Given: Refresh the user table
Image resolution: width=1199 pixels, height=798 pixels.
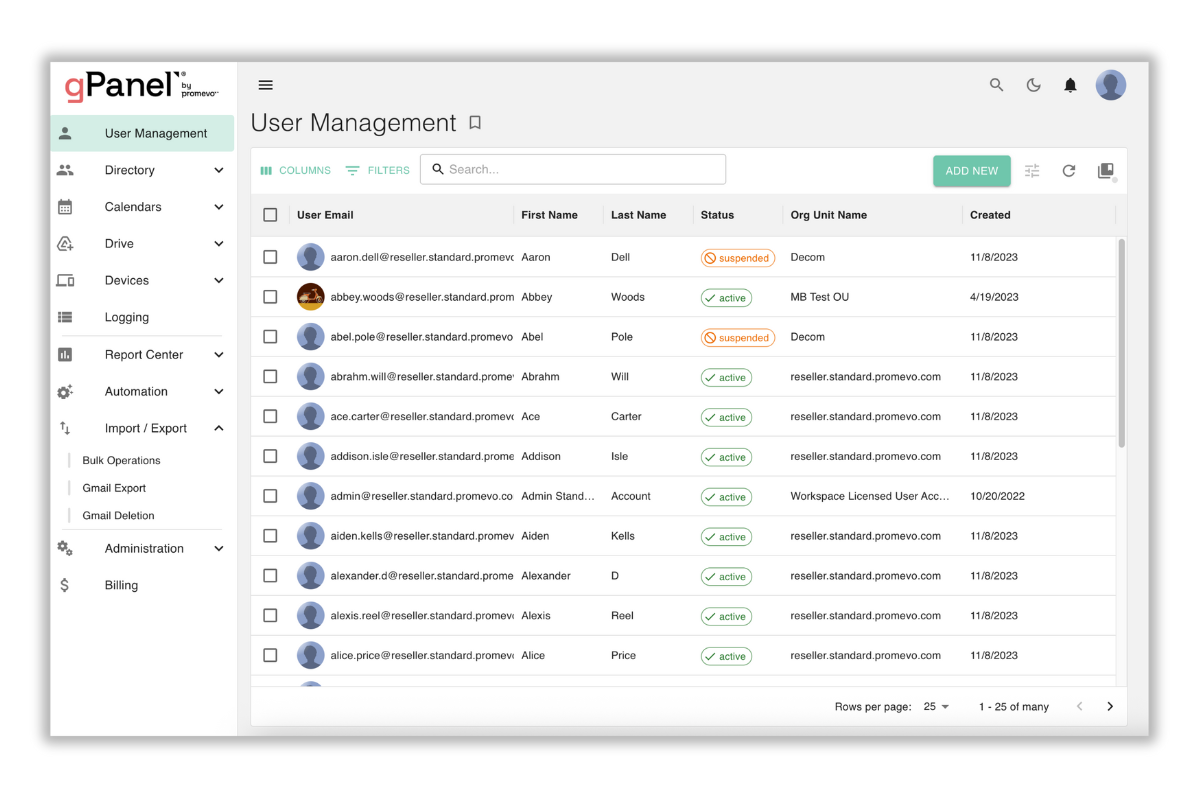Looking at the screenshot, I should pyautogui.click(x=1068, y=170).
